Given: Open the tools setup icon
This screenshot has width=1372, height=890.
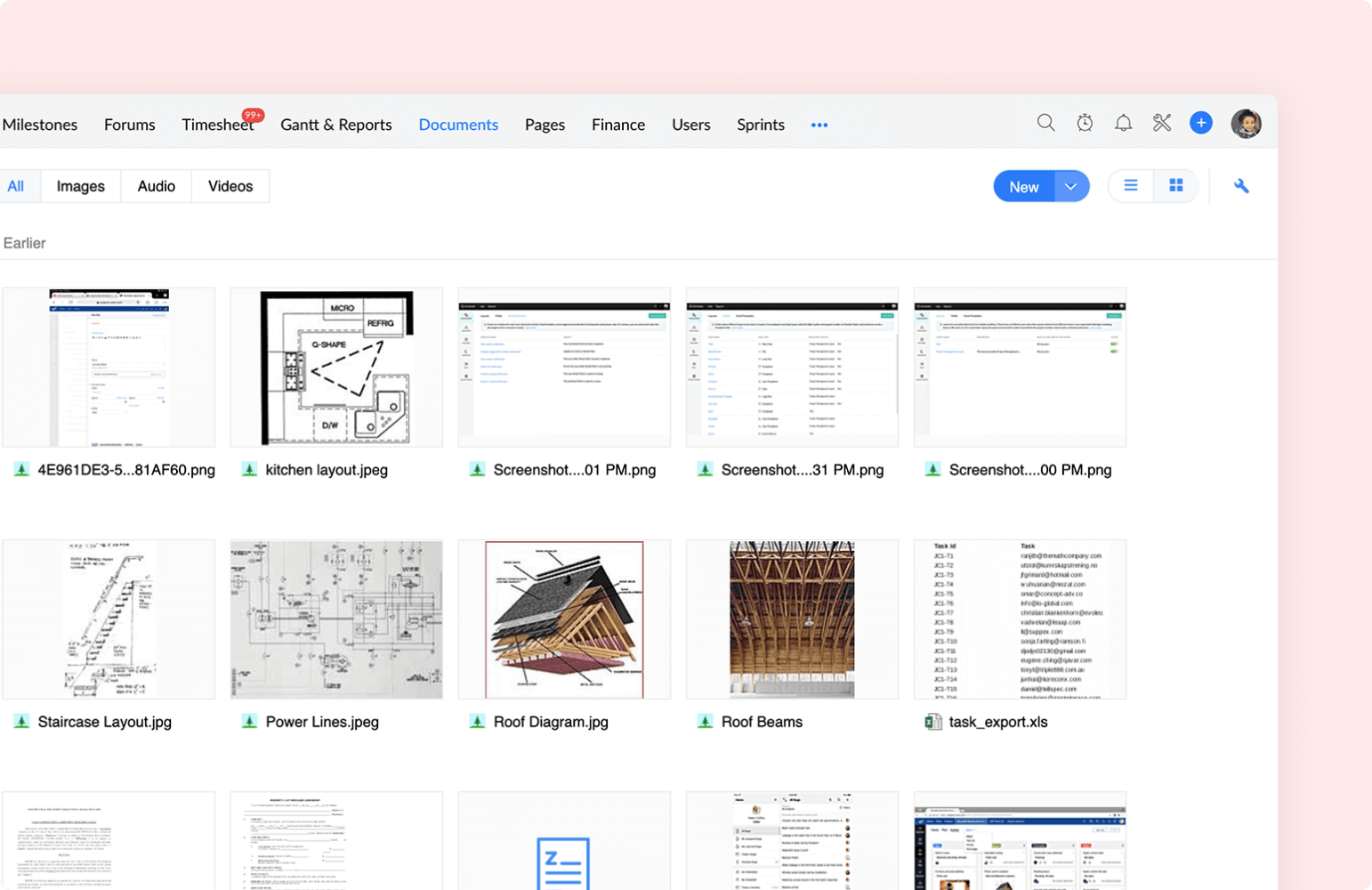Looking at the screenshot, I should (x=1162, y=123).
